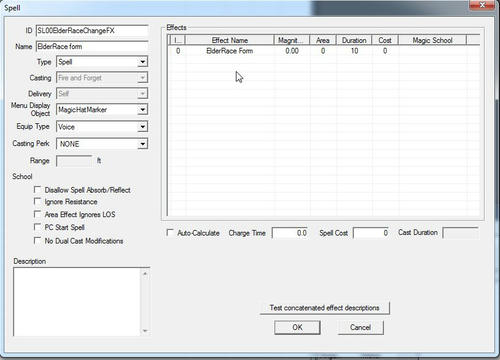Focus the Name text field
Image resolution: width=500 pixels, height=360 pixels.
[x=92, y=47]
